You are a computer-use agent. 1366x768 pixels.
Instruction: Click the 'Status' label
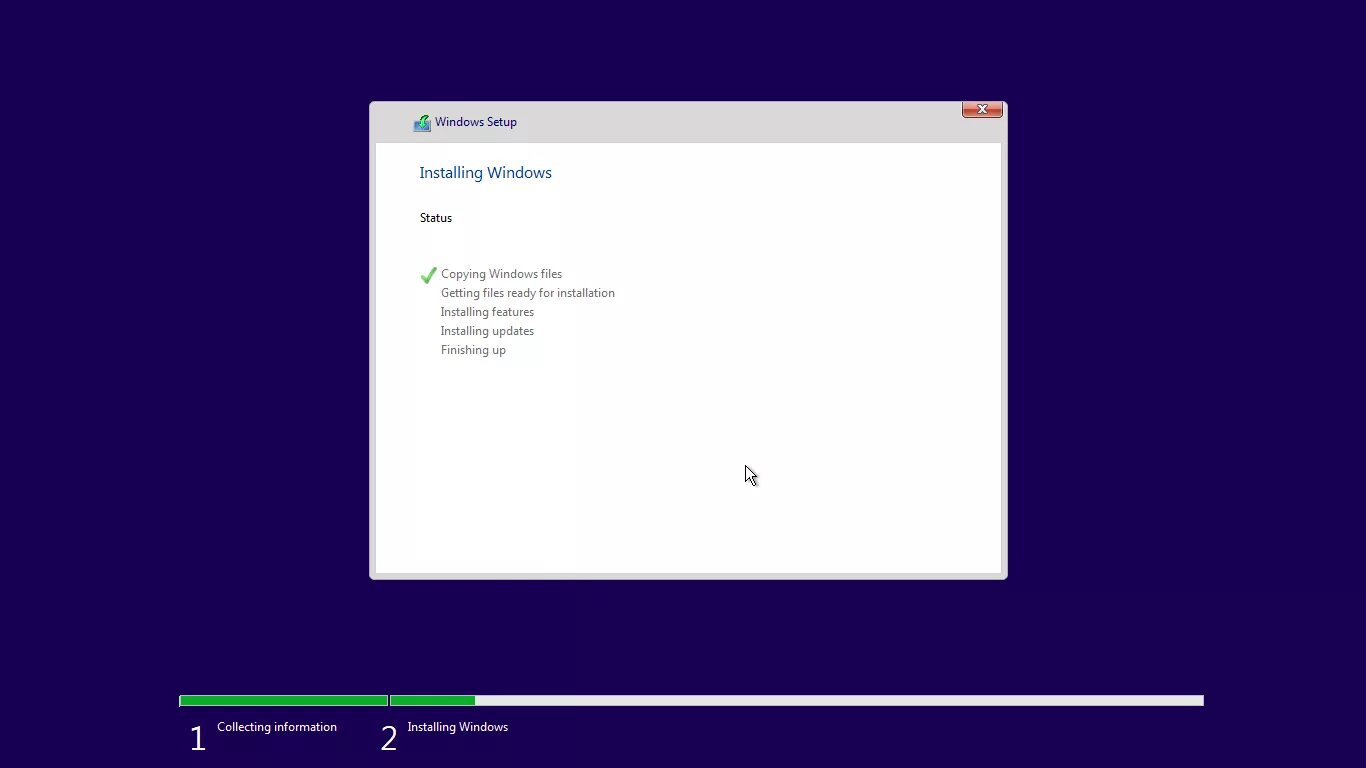click(x=436, y=218)
